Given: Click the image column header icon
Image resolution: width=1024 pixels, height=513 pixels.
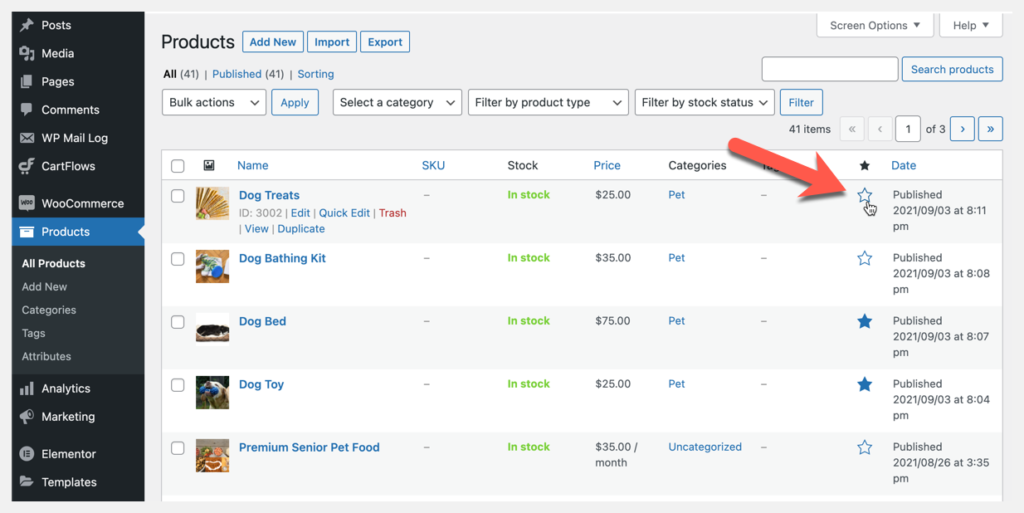Looking at the screenshot, I should (209, 166).
